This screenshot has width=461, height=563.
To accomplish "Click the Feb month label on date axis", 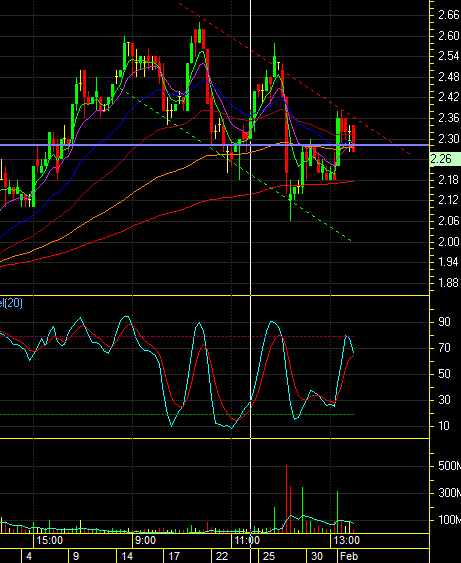I will 349,557.
